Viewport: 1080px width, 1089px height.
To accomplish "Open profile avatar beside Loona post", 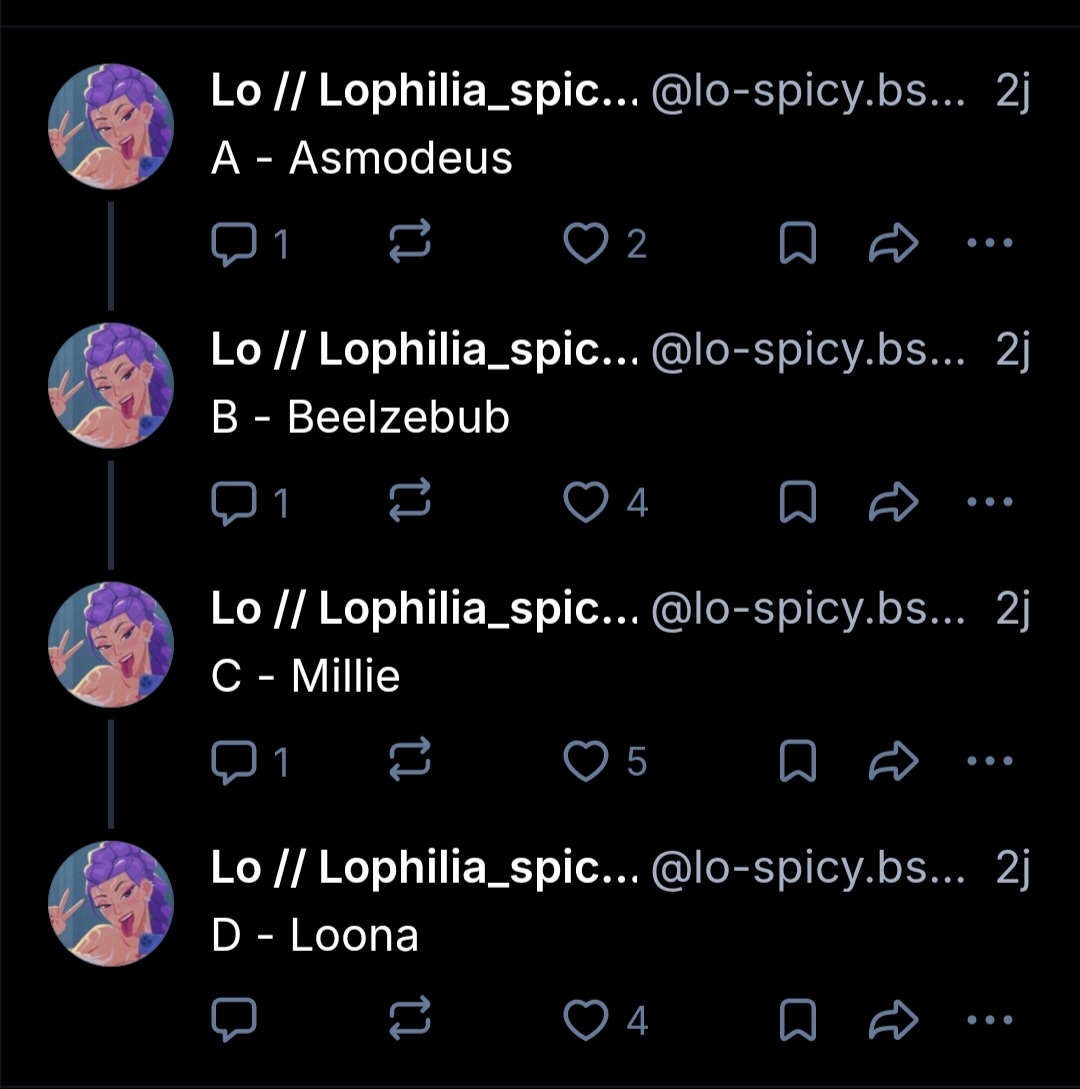I will [111, 904].
